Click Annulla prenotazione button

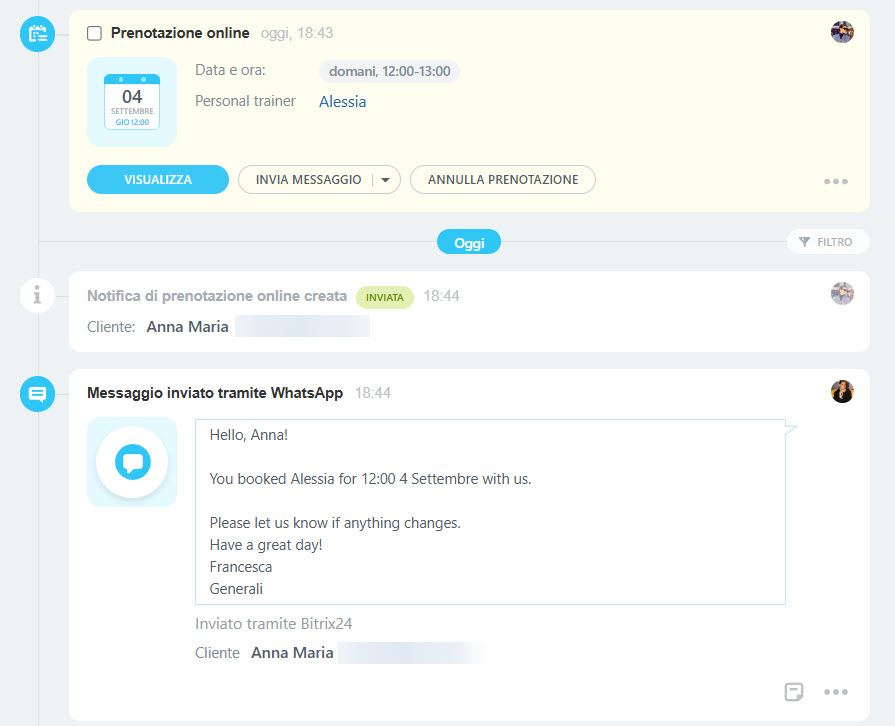coord(503,180)
